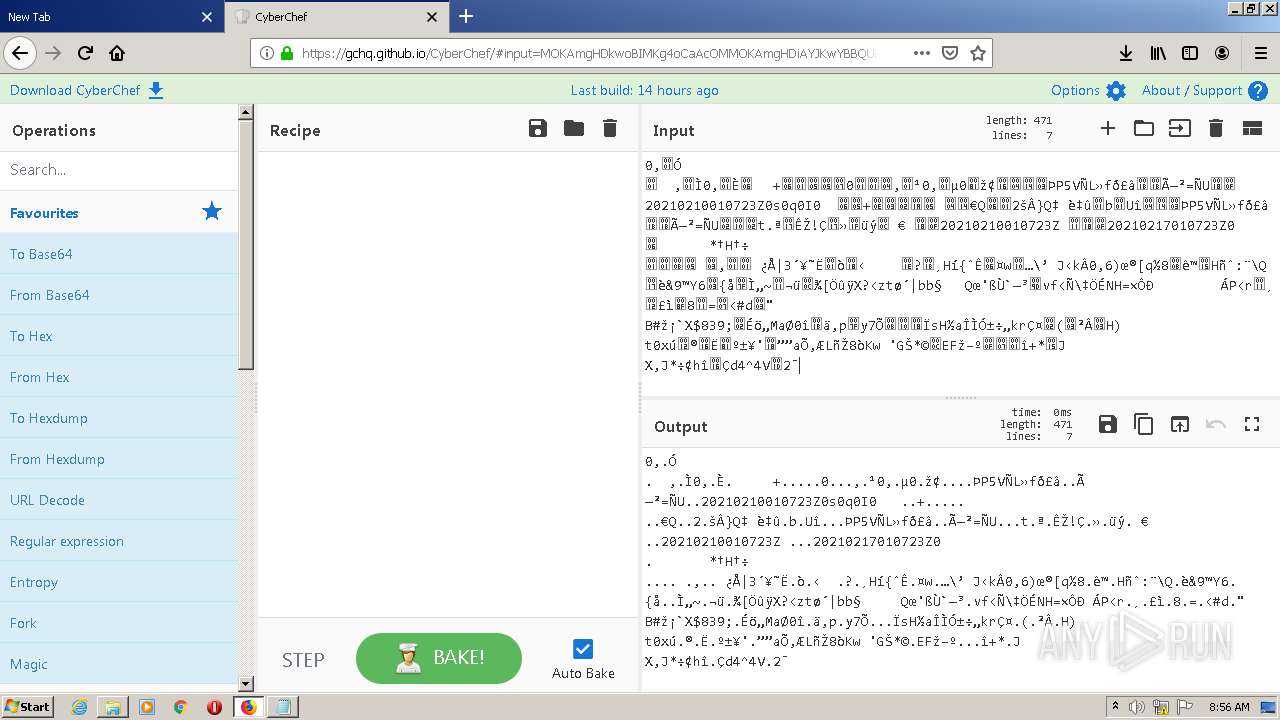This screenshot has height=720, width=1280.
Task: Open Firefox account menu
Action: 1222,53
